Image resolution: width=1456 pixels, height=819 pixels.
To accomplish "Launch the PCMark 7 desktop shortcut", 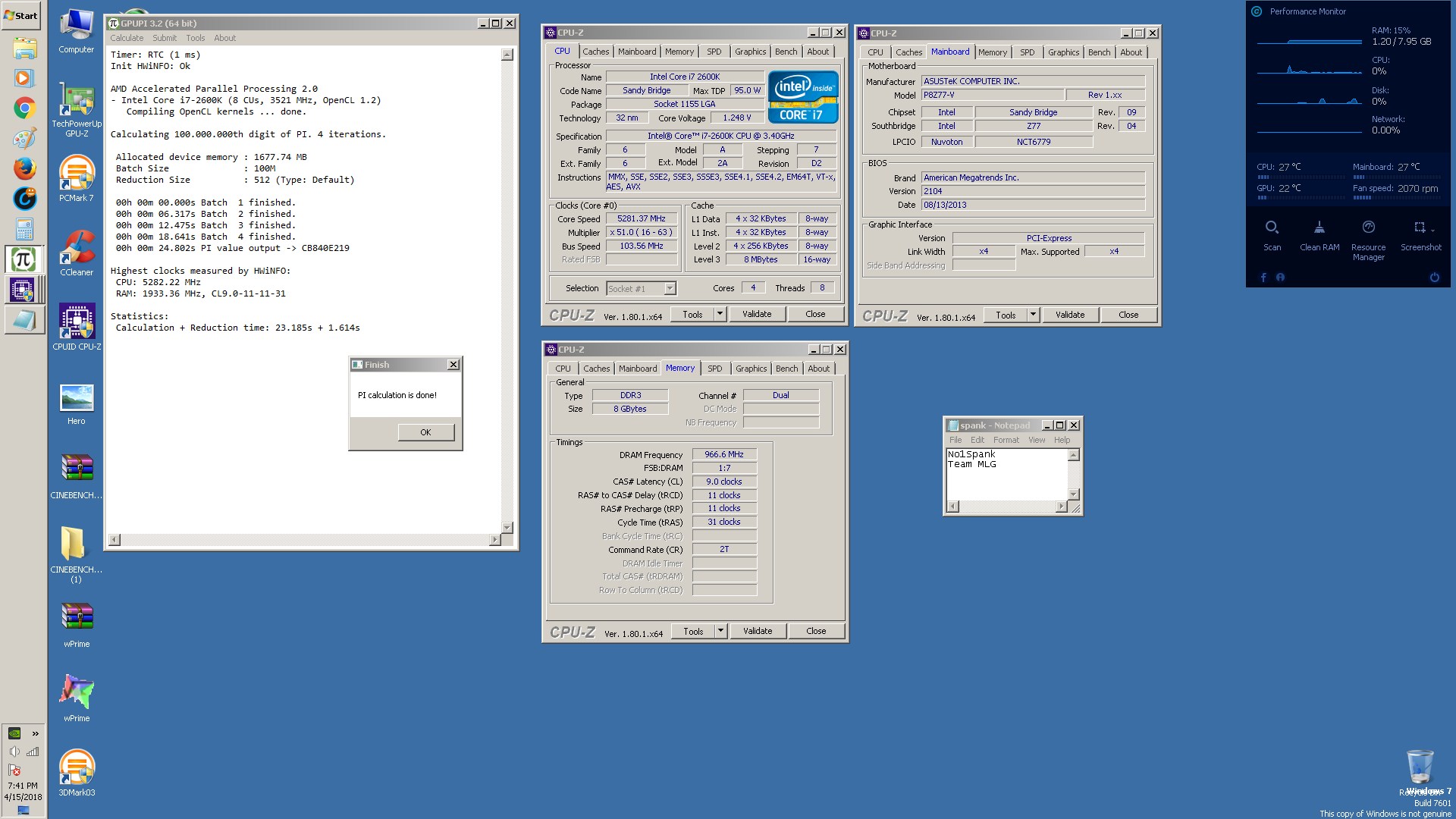I will coord(77,178).
